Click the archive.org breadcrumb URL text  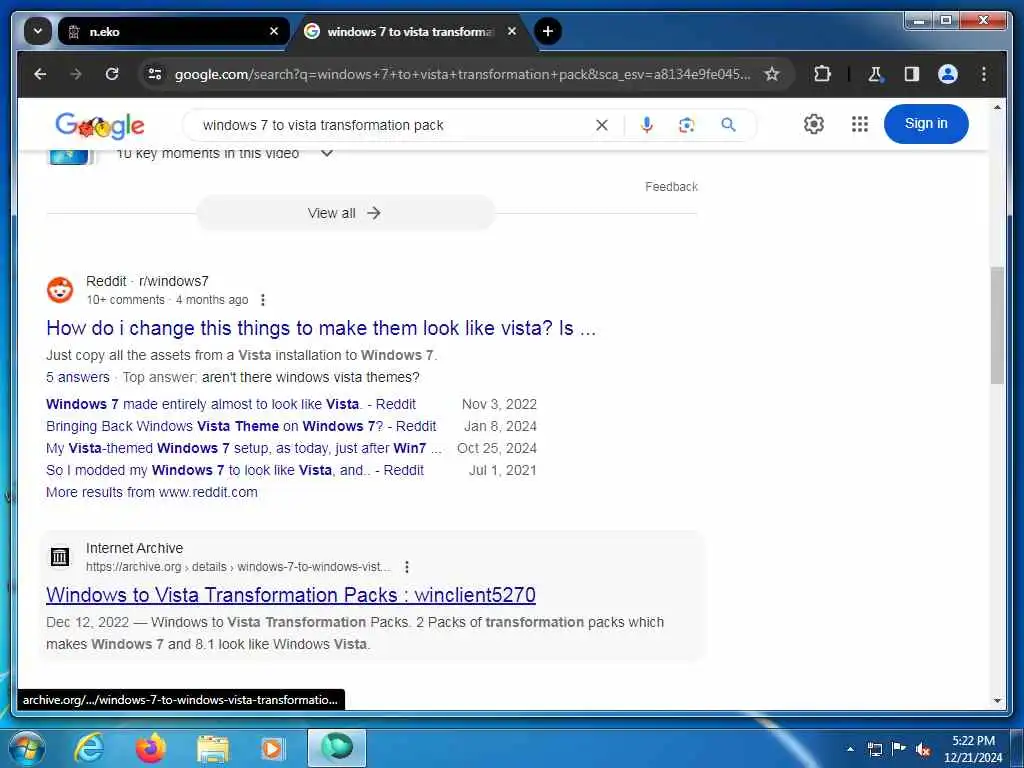coord(238,567)
